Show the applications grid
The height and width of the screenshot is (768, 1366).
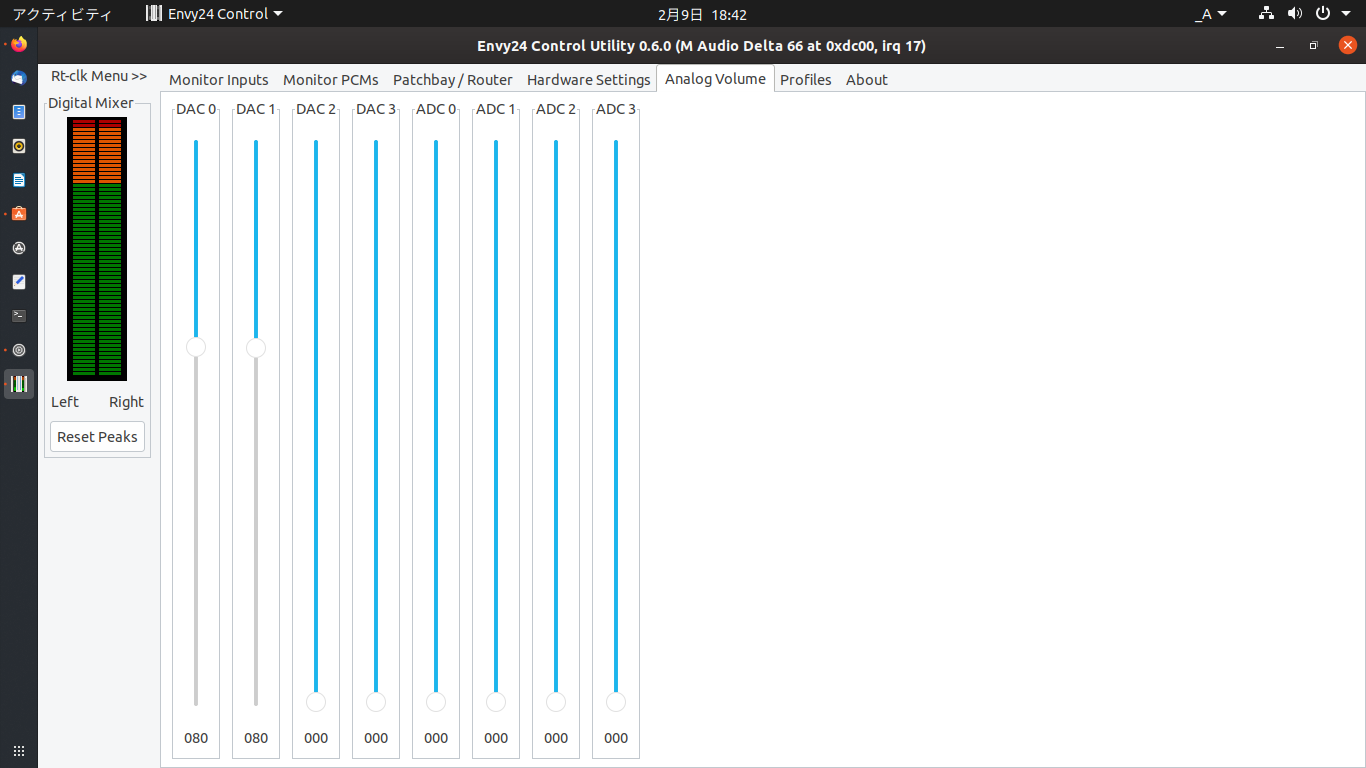click(19, 751)
